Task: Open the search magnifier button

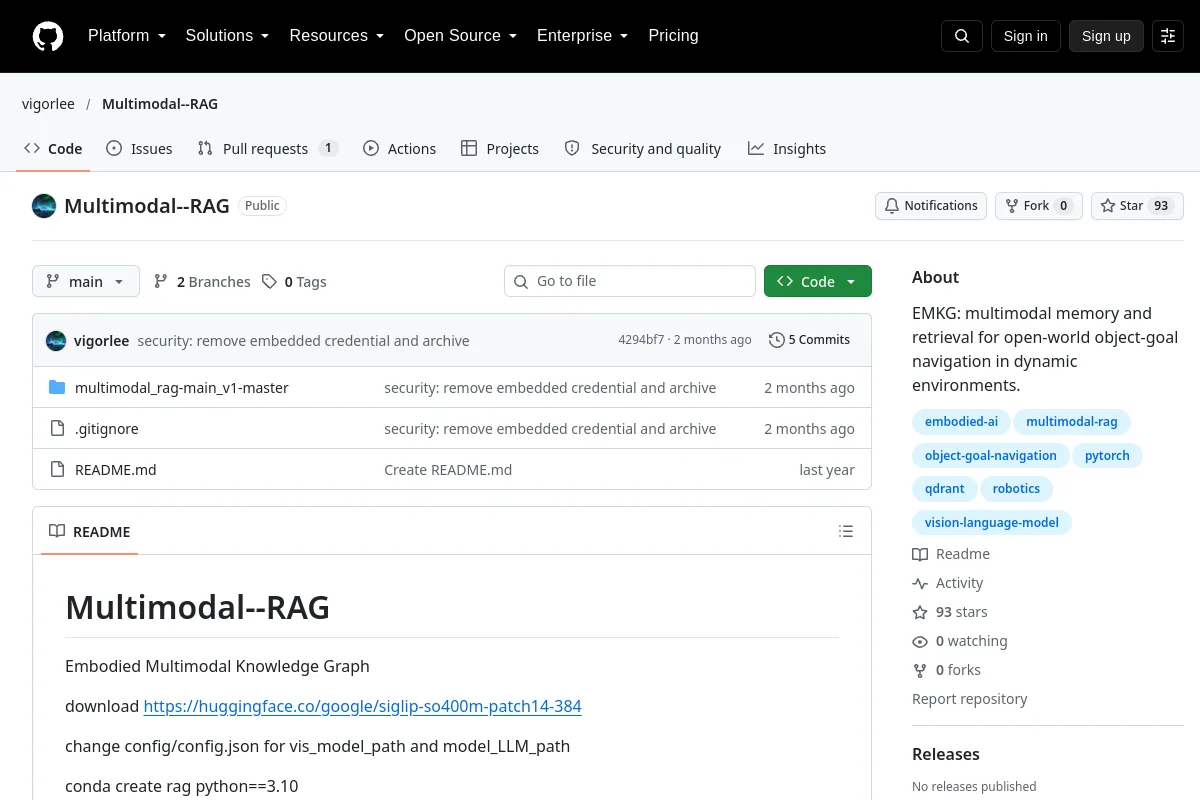Action: [962, 36]
